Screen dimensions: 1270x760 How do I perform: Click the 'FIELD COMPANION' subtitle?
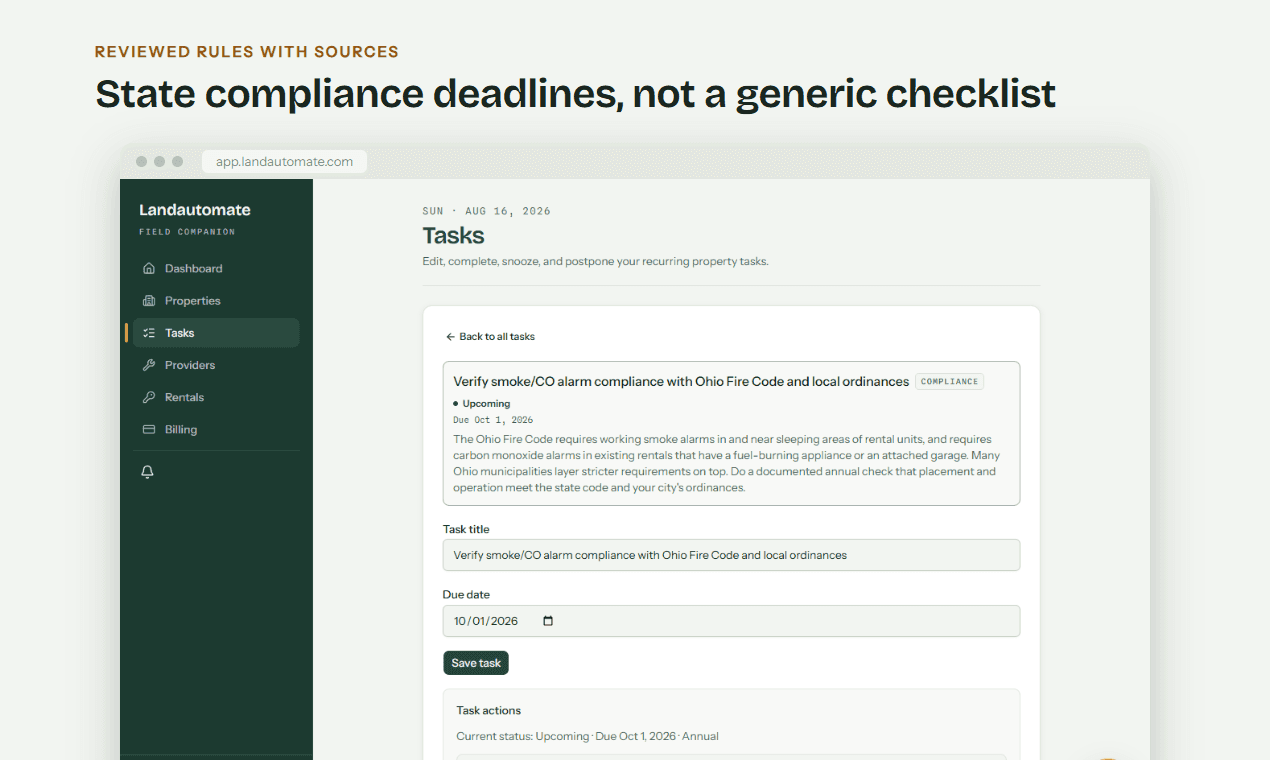(x=187, y=232)
